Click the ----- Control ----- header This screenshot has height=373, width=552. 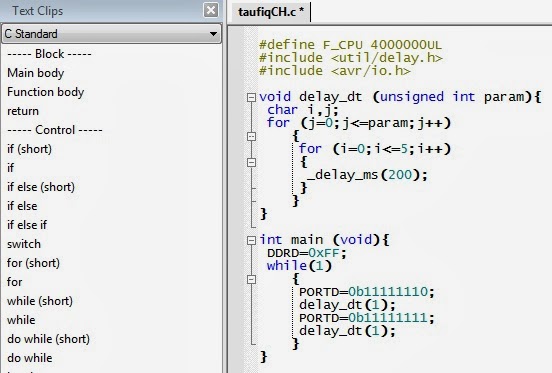coord(55,130)
